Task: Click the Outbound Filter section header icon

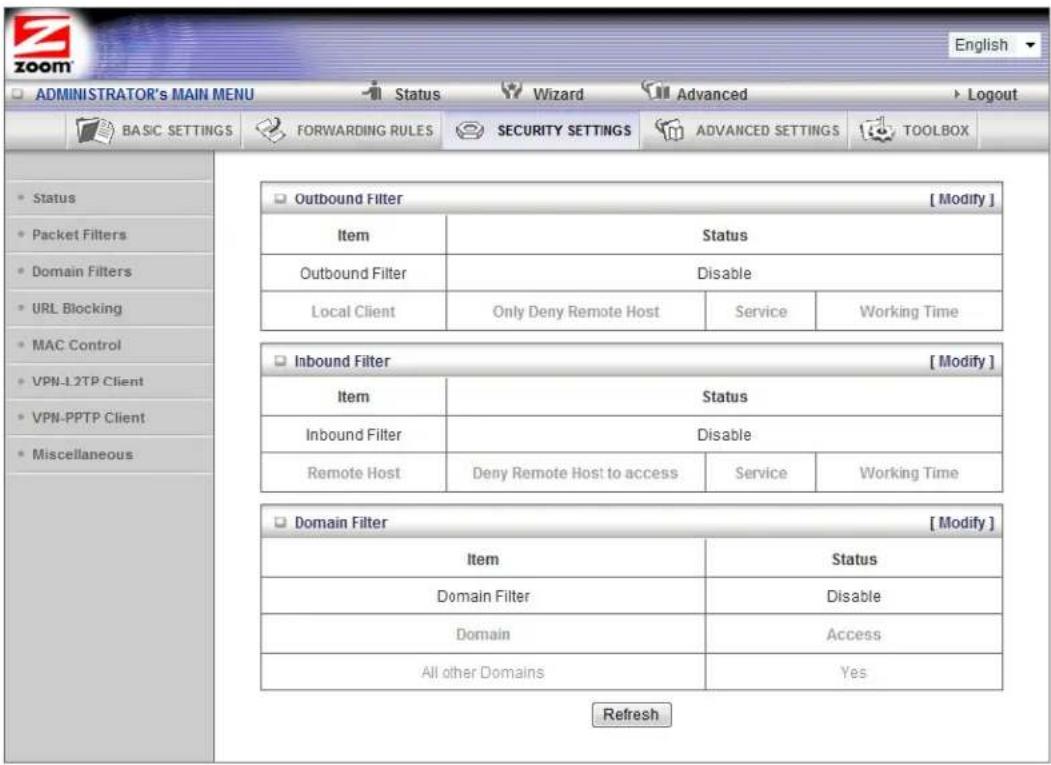Action: [280, 199]
